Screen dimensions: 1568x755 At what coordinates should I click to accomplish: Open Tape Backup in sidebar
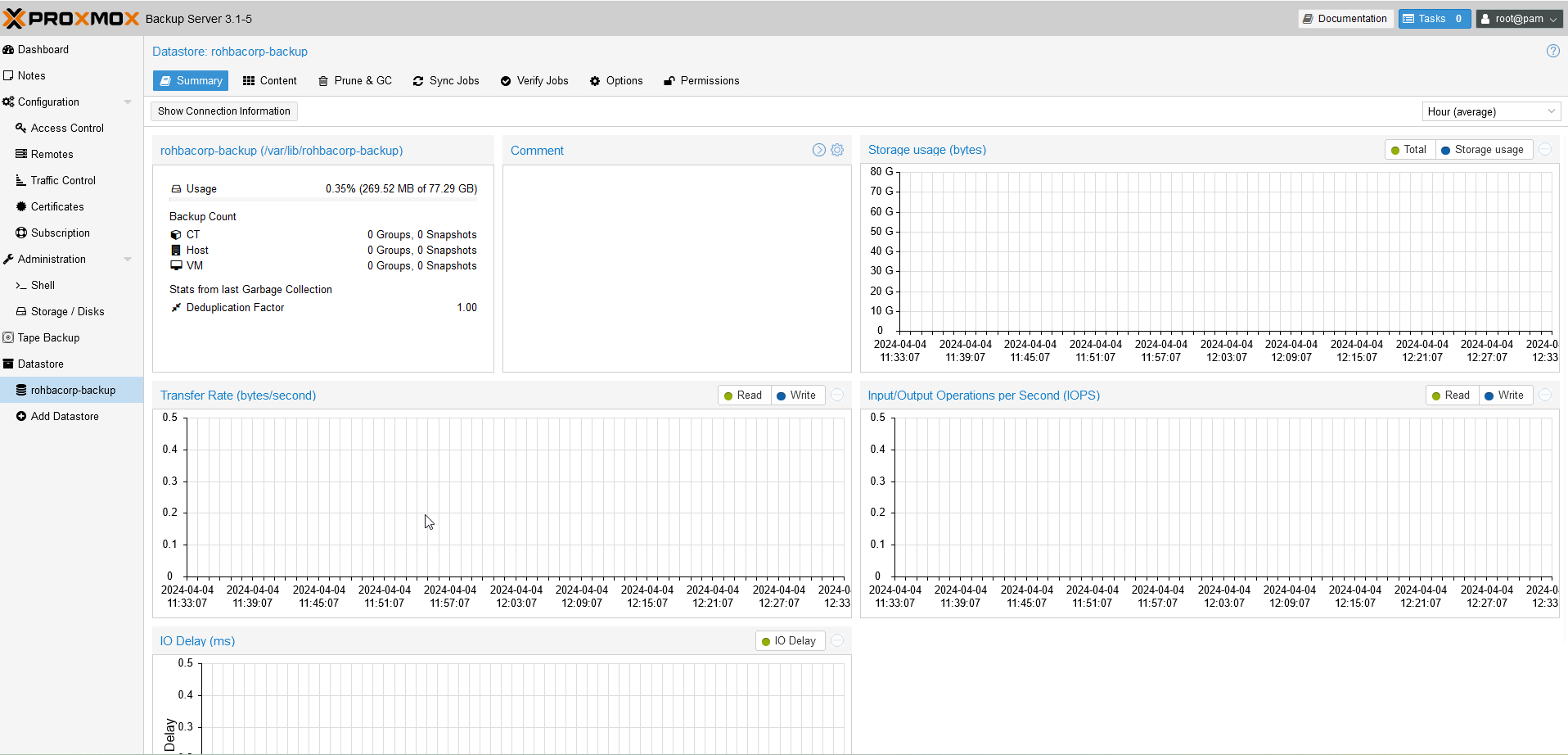click(71, 337)
